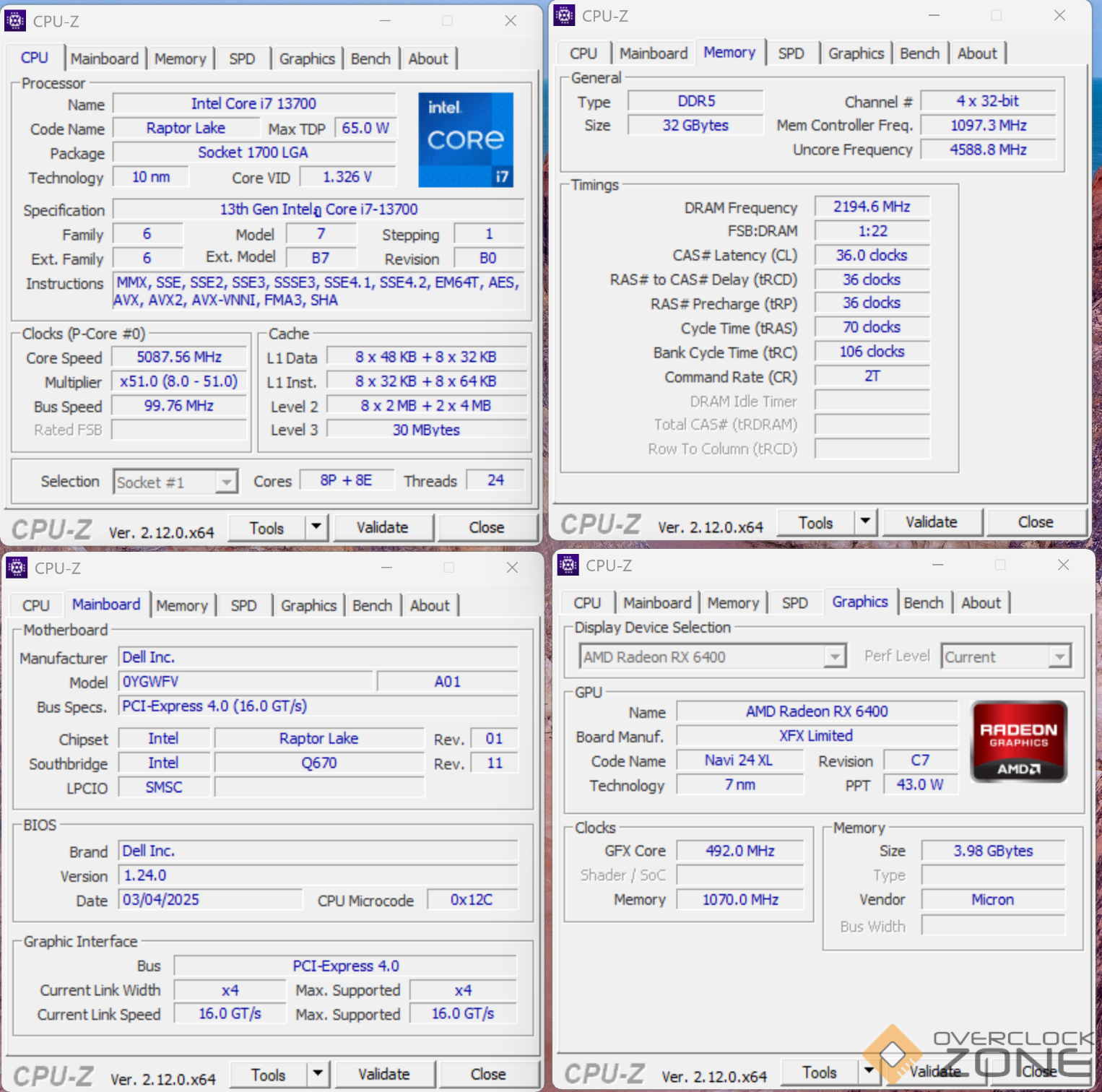The height and width of the screenshot is (1092, 1102).
Task: Click the motherboard Model field 0YGWFV
Action: [x=246, y=682]
